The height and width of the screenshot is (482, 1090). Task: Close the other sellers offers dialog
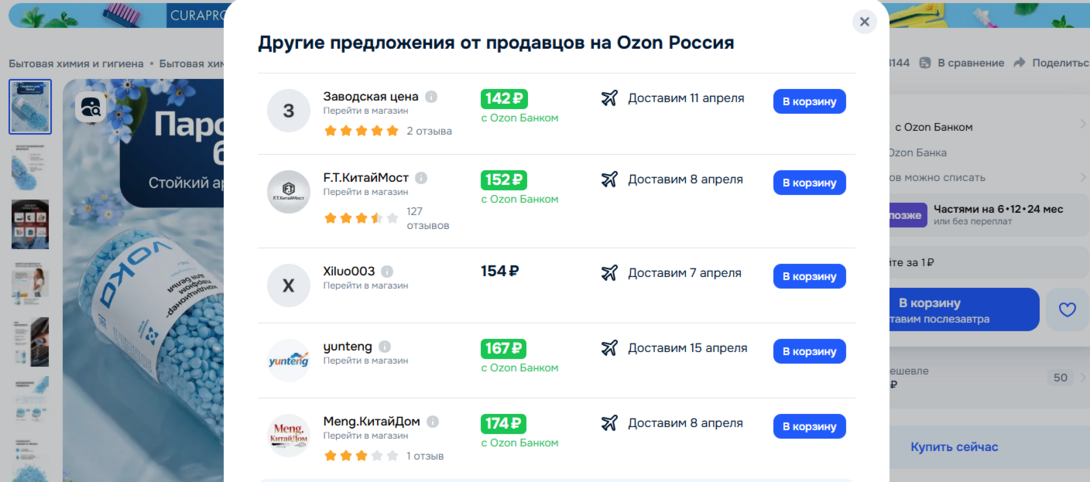[864, 22]
